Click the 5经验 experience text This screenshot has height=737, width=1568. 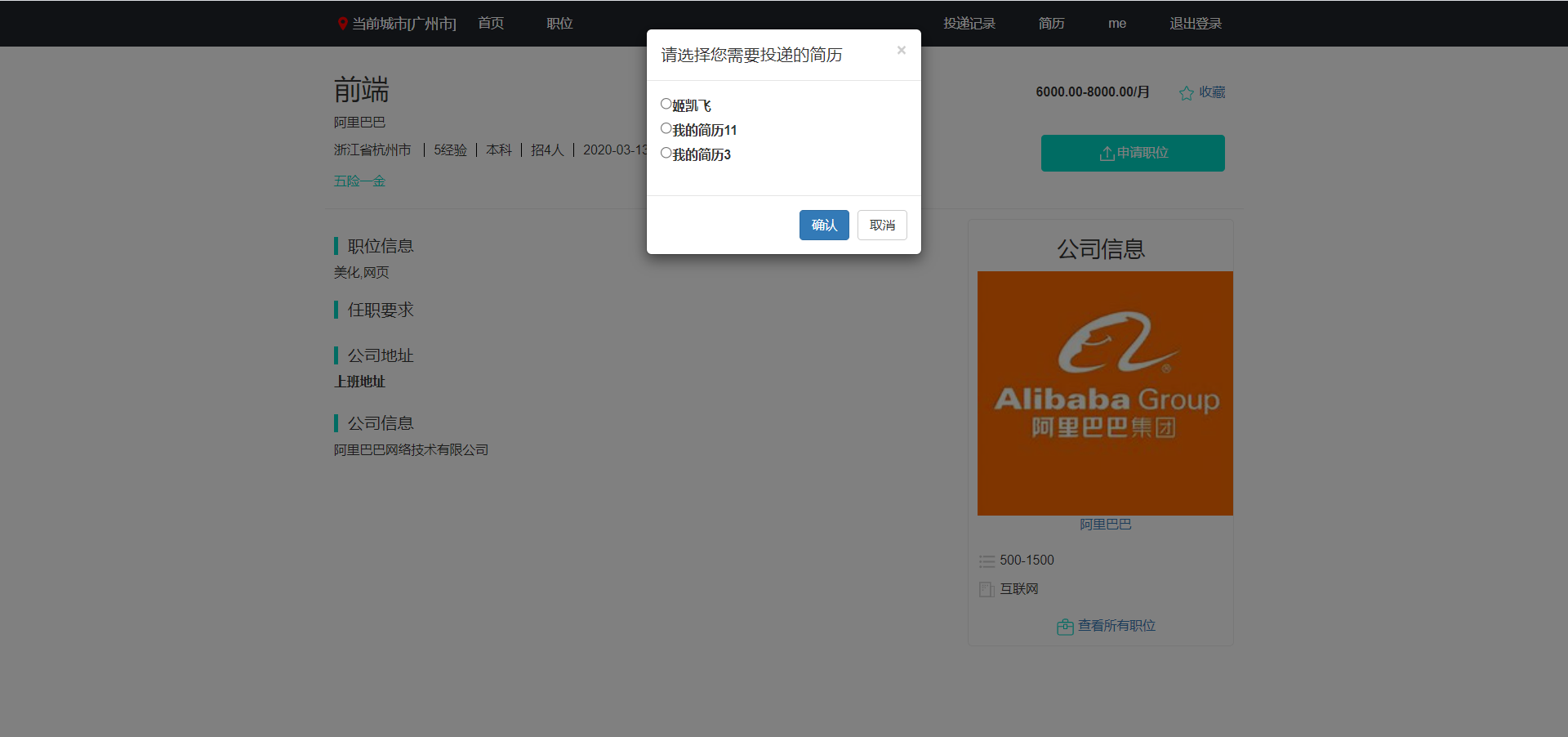click(x=450, y=150)
